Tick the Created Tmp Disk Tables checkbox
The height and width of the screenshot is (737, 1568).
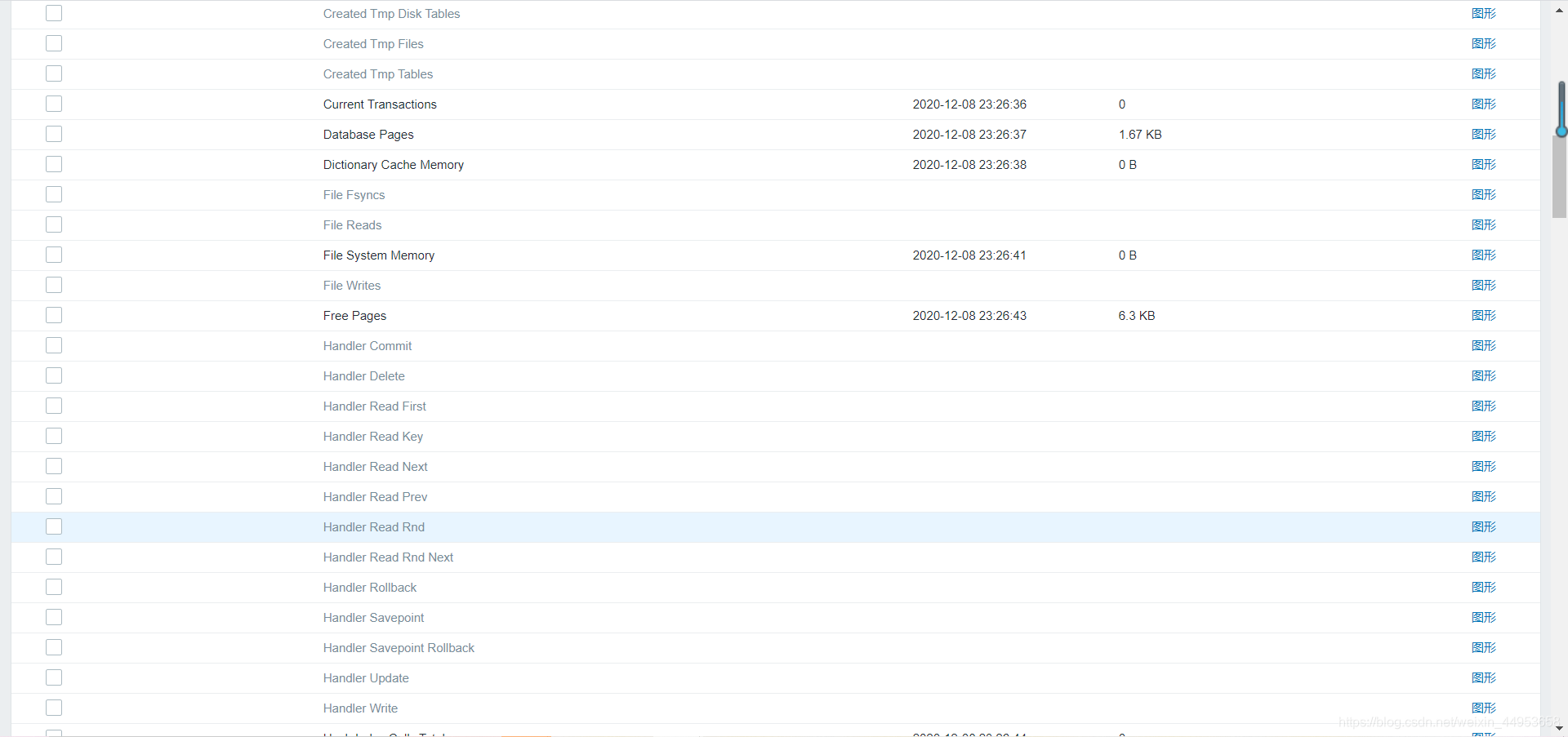[54, 13]
